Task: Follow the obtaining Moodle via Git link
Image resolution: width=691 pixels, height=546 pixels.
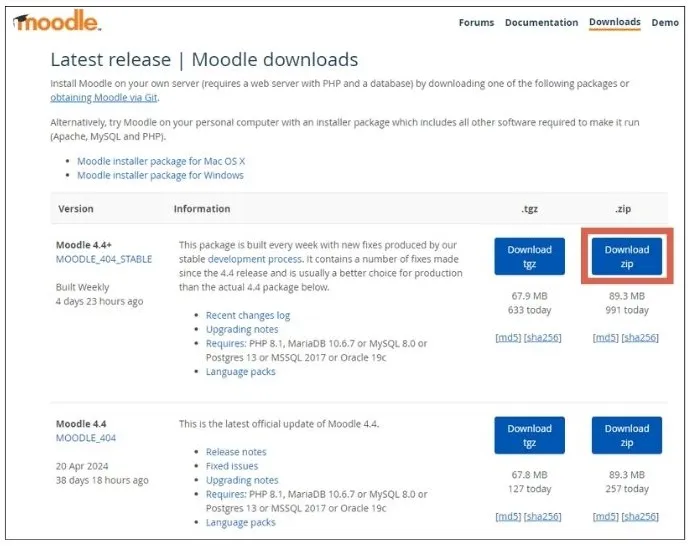Action: [x=104, y=97]
